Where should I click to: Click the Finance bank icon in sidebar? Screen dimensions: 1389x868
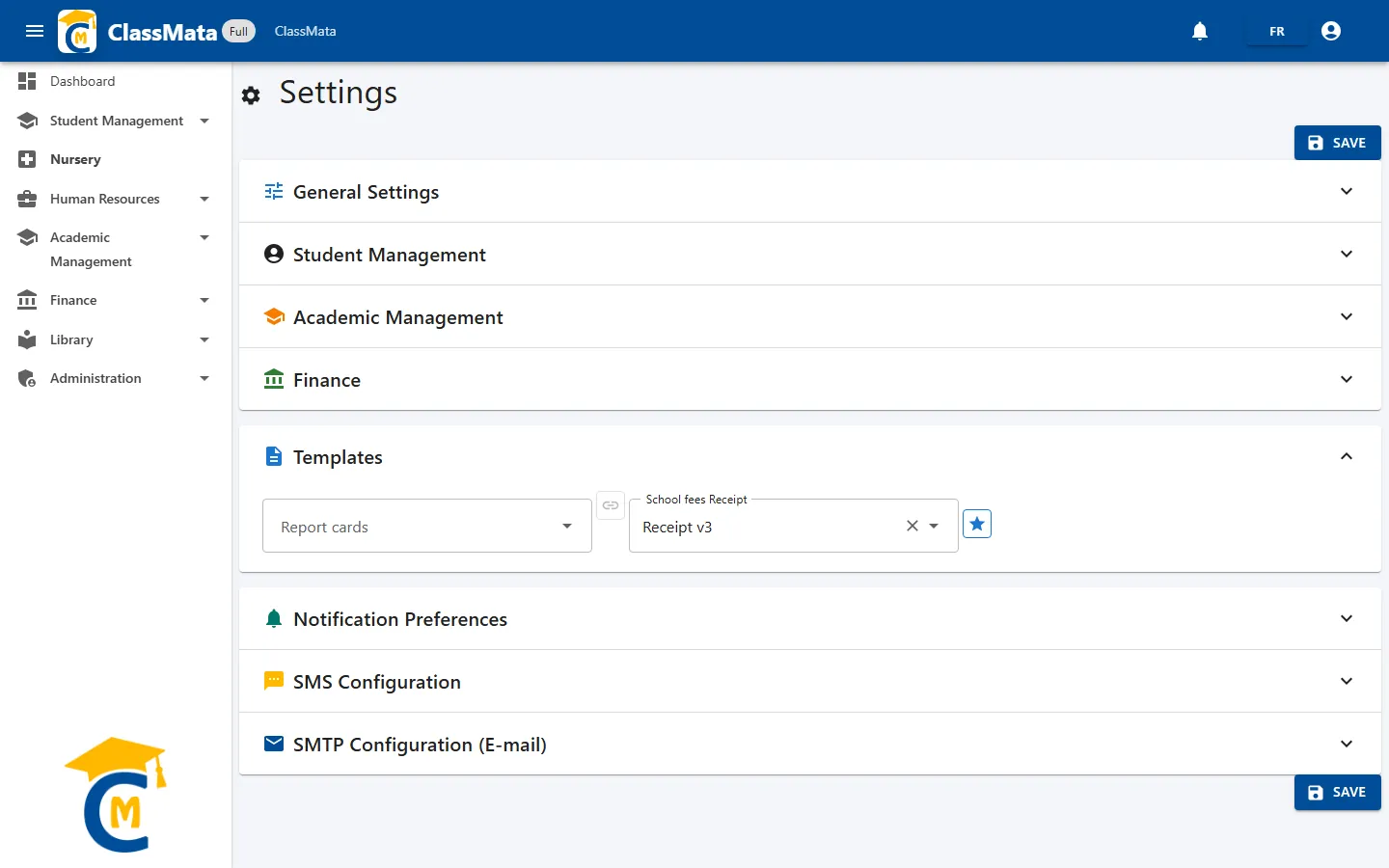(x=27, y=300)
